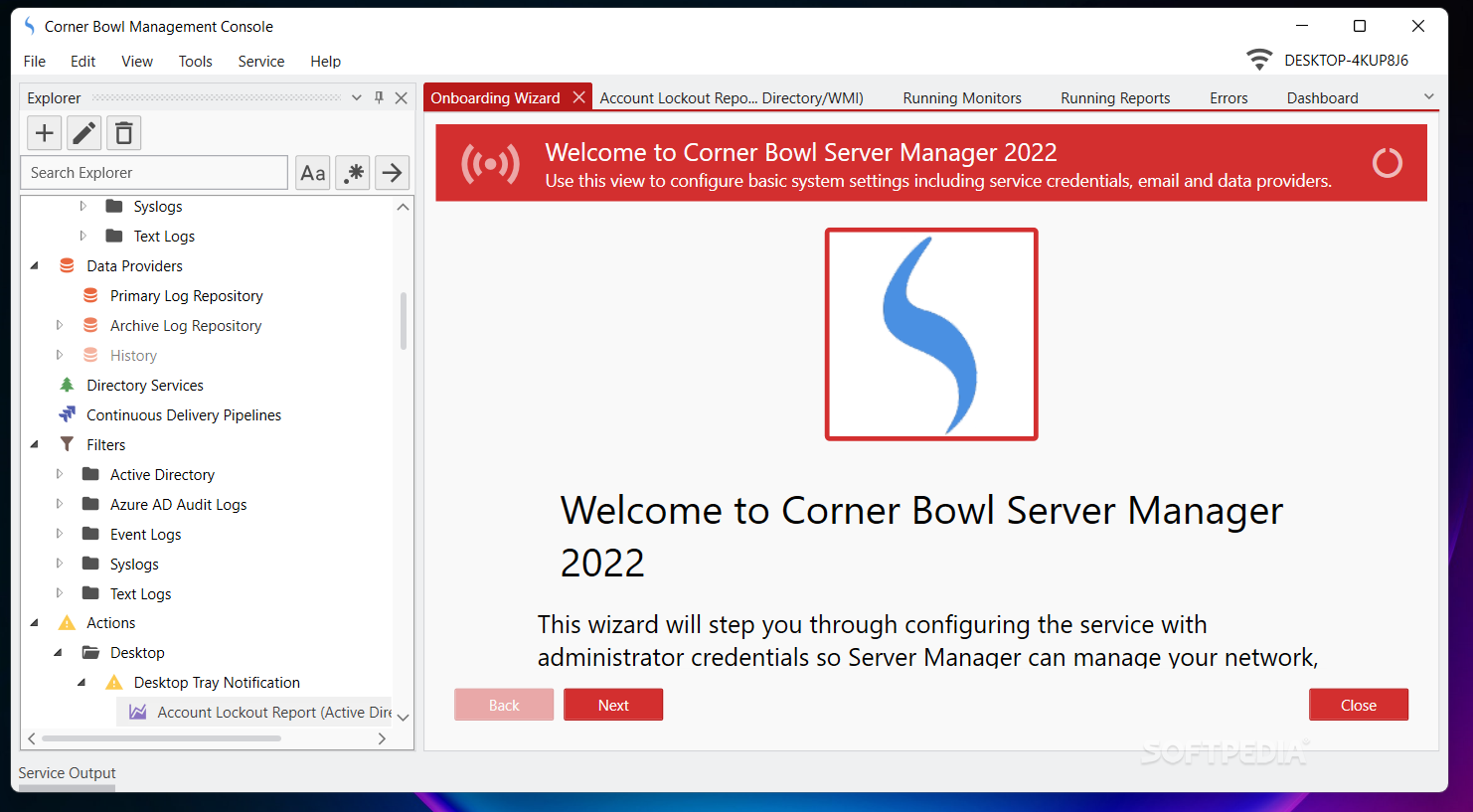The width and height of the screenshot is (1473, 812).
Task: Open the Help menu
Action: click(x=325, y=62)
